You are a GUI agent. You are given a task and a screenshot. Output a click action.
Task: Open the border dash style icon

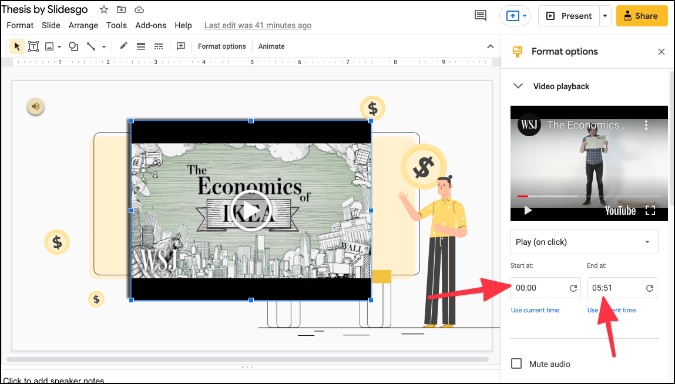click(x=158, y=46)
